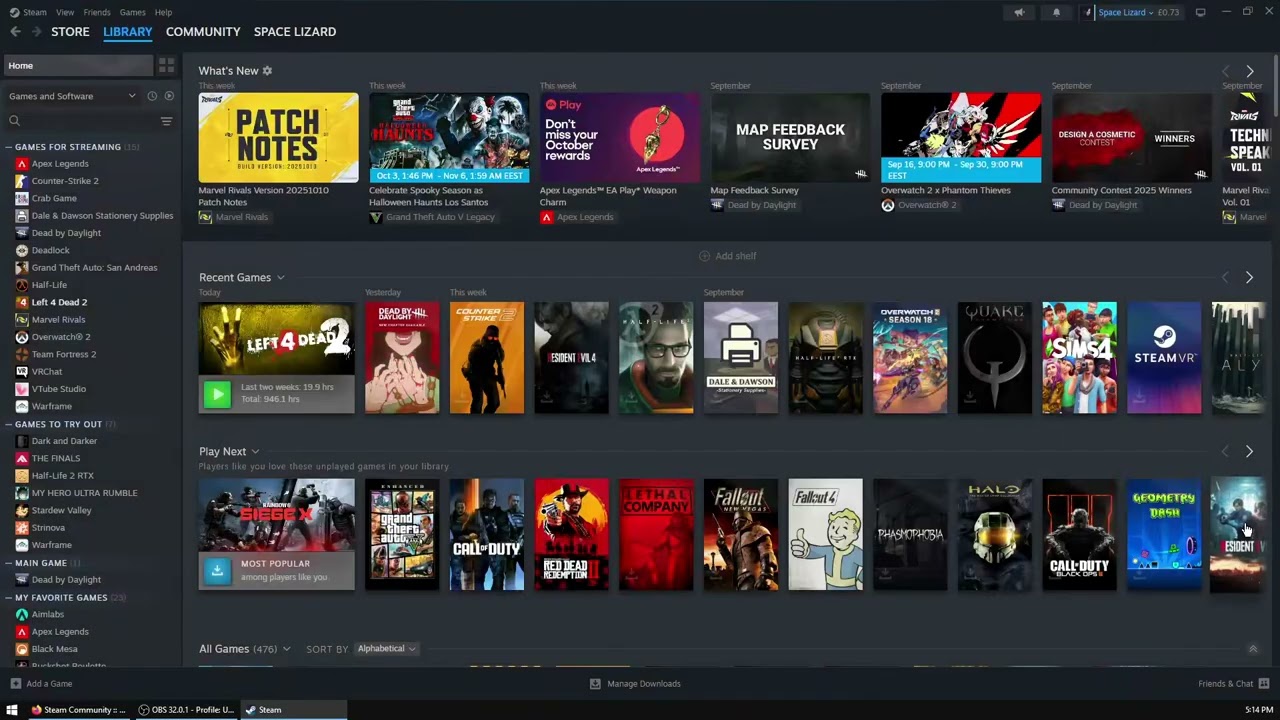Open the Friends menu
Image resolution: width=1280 pixels, height=720 pixels.
pyautogui.click(x=97, y=12)
